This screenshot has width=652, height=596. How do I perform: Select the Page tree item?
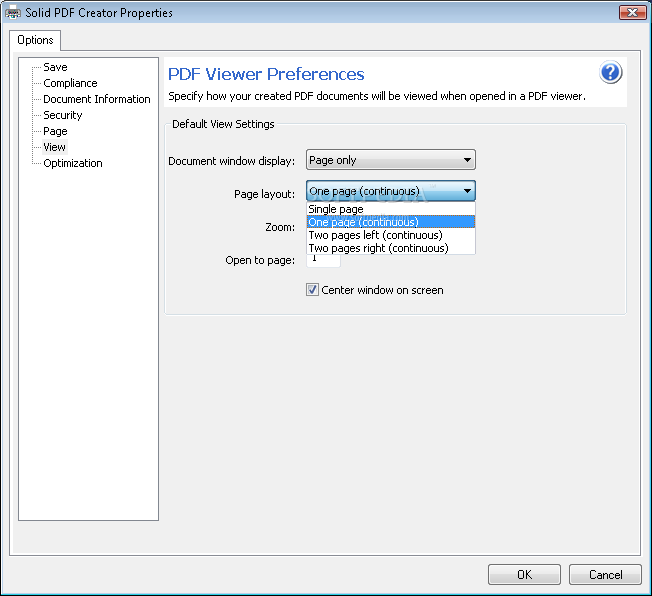[55, 131]
